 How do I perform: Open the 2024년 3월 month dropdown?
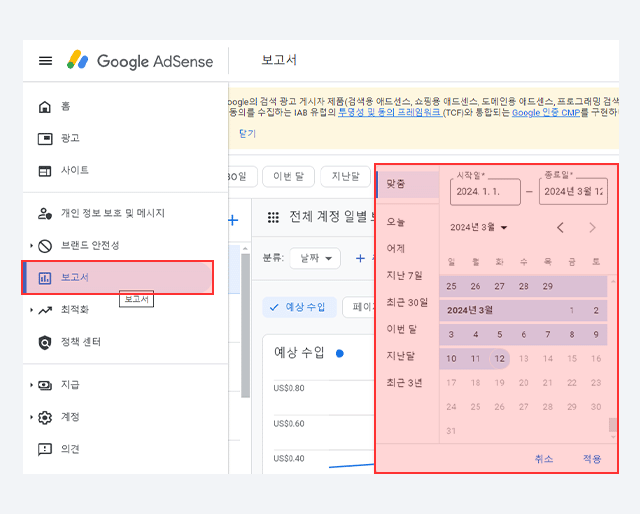point(478,227)
